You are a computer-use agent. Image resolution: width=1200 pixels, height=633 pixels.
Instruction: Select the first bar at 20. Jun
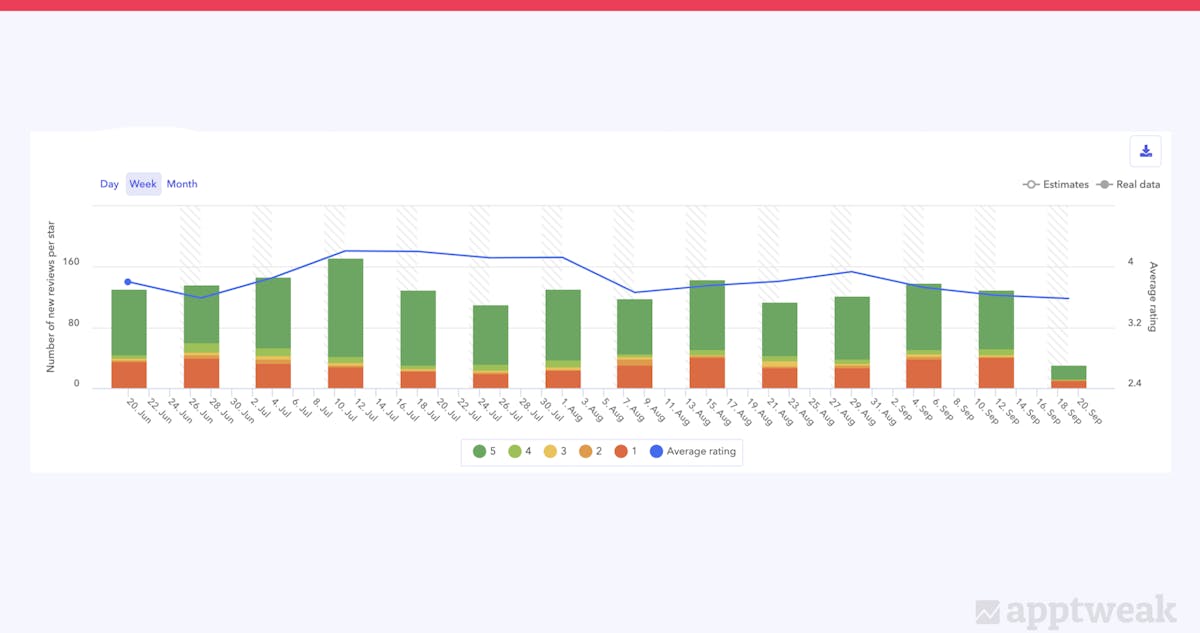coord(129,325)
